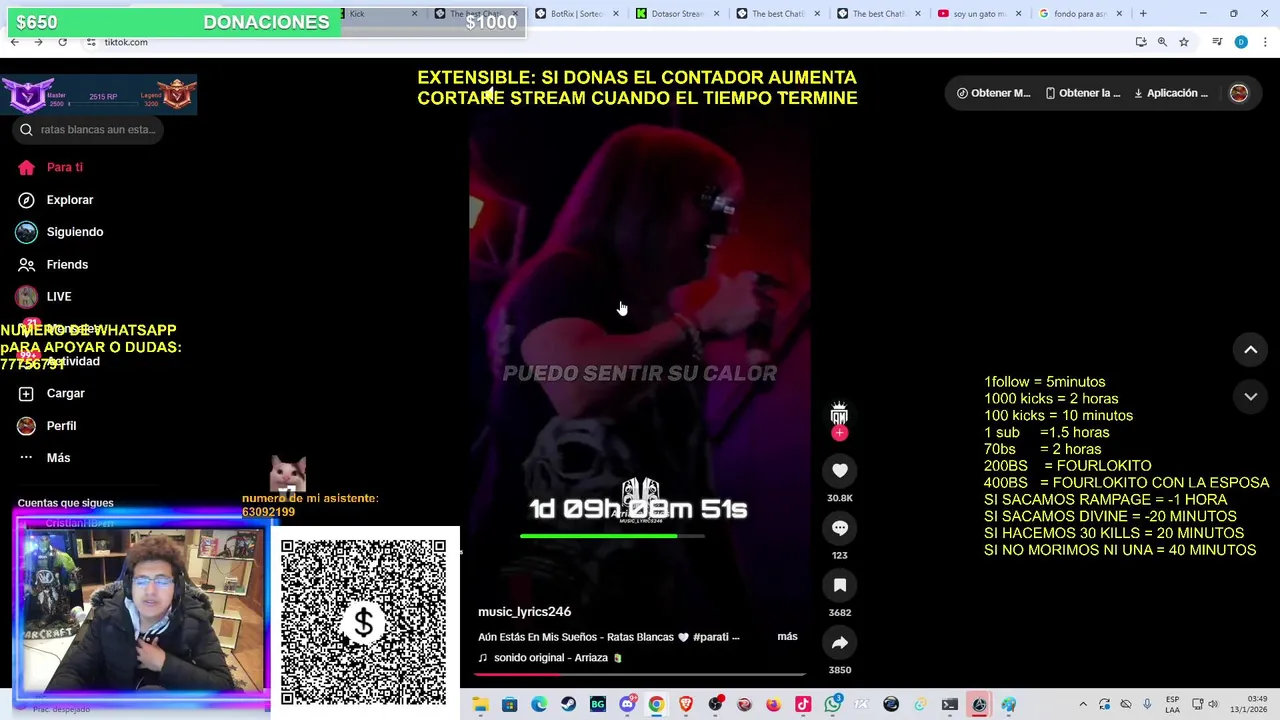The image size is (1280, 720).
Task: Follow creator with the red plus badge
Action: point(840,433)
